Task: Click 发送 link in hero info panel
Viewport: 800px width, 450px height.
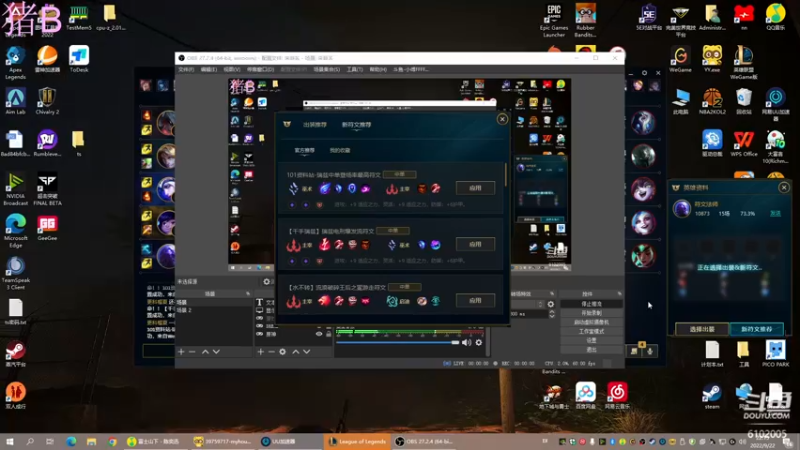Action: point(775,214)
